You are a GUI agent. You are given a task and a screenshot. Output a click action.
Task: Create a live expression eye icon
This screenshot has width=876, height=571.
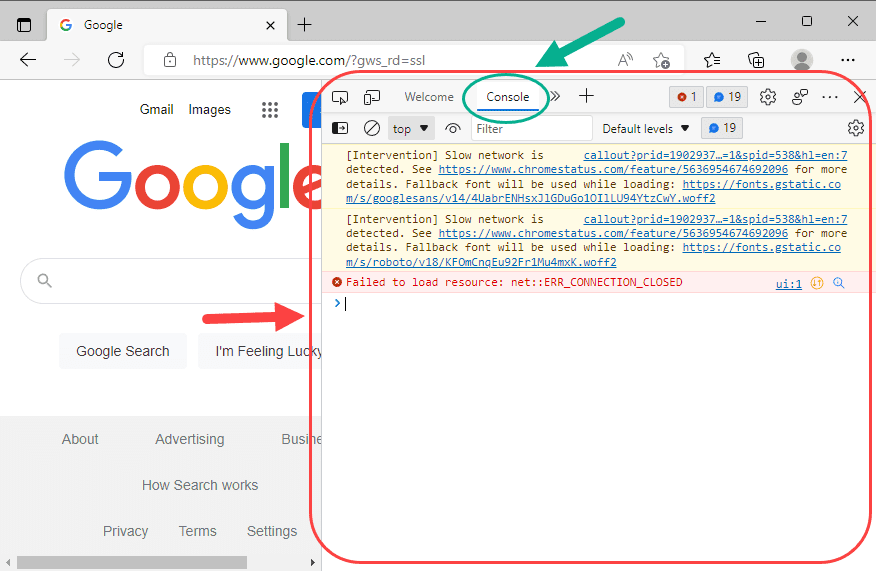[453, 129]
